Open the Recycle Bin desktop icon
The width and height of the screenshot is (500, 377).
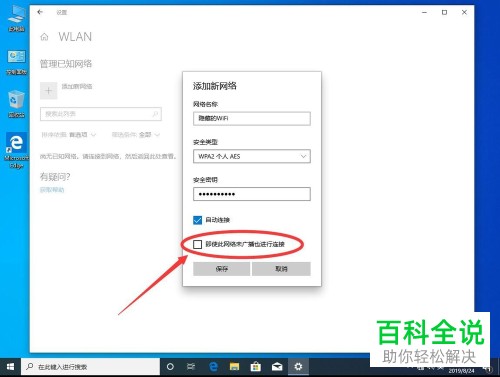coord(16,104)
